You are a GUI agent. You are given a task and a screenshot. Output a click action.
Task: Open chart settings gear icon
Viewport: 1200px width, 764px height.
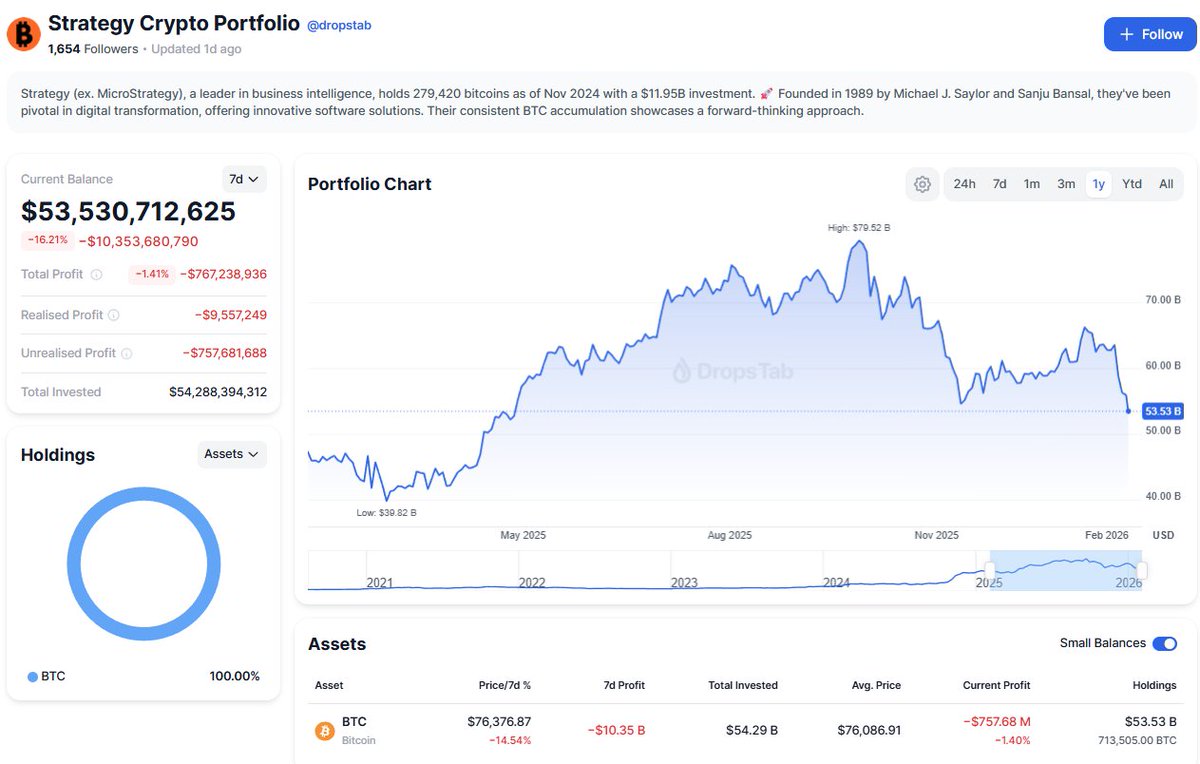[x=922, y=184]
